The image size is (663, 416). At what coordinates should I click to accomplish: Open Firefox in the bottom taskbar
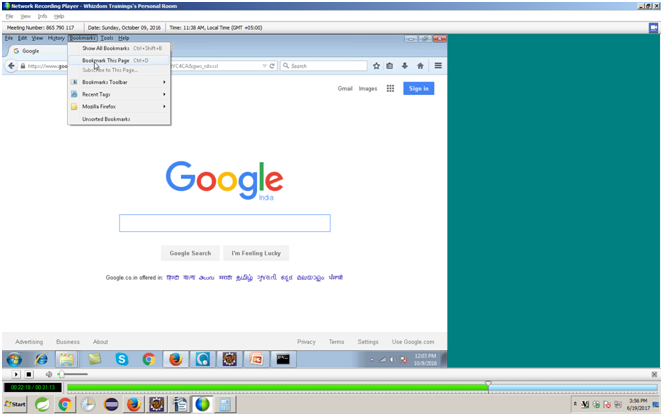[x=134, y=405]
